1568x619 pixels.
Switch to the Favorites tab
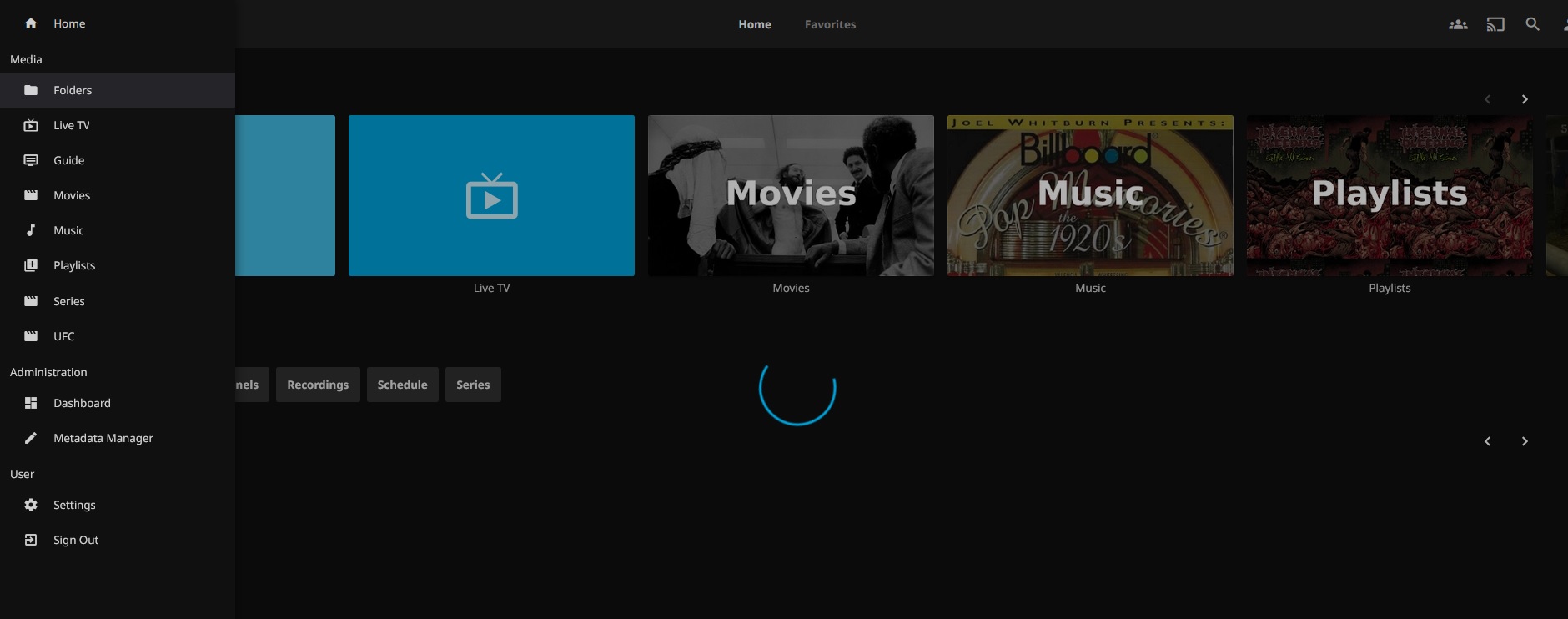[x=830, y=24]
